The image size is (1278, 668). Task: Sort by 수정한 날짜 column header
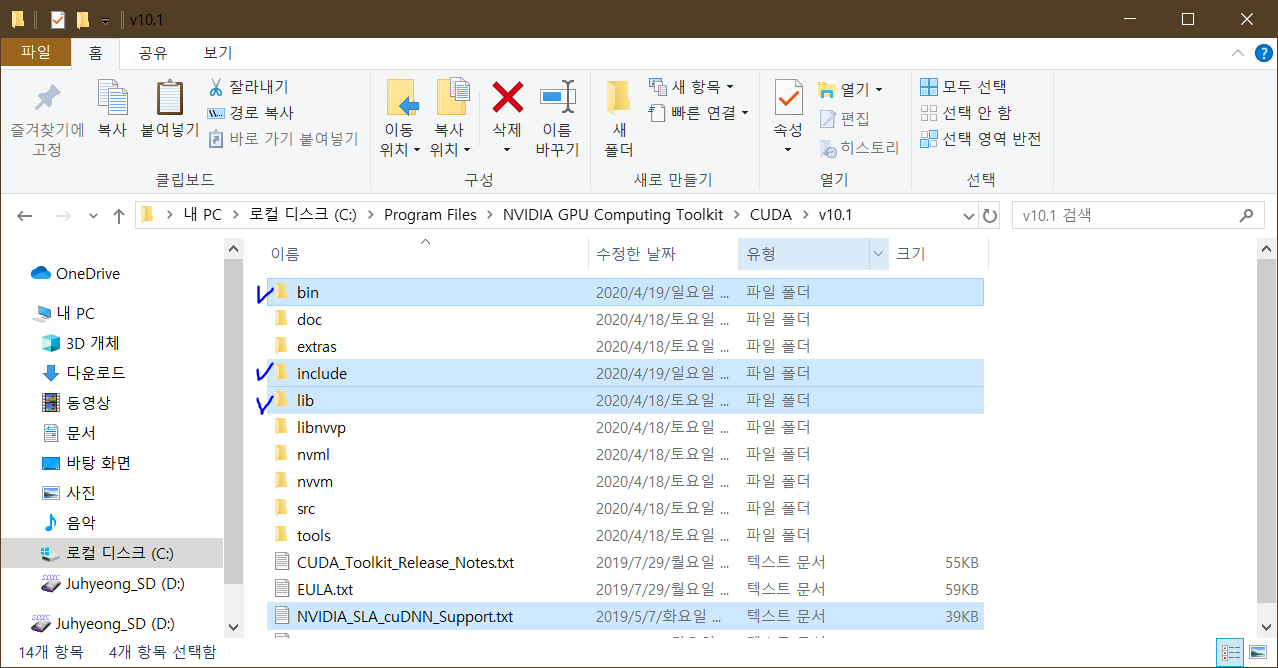[x=663, y=254]
